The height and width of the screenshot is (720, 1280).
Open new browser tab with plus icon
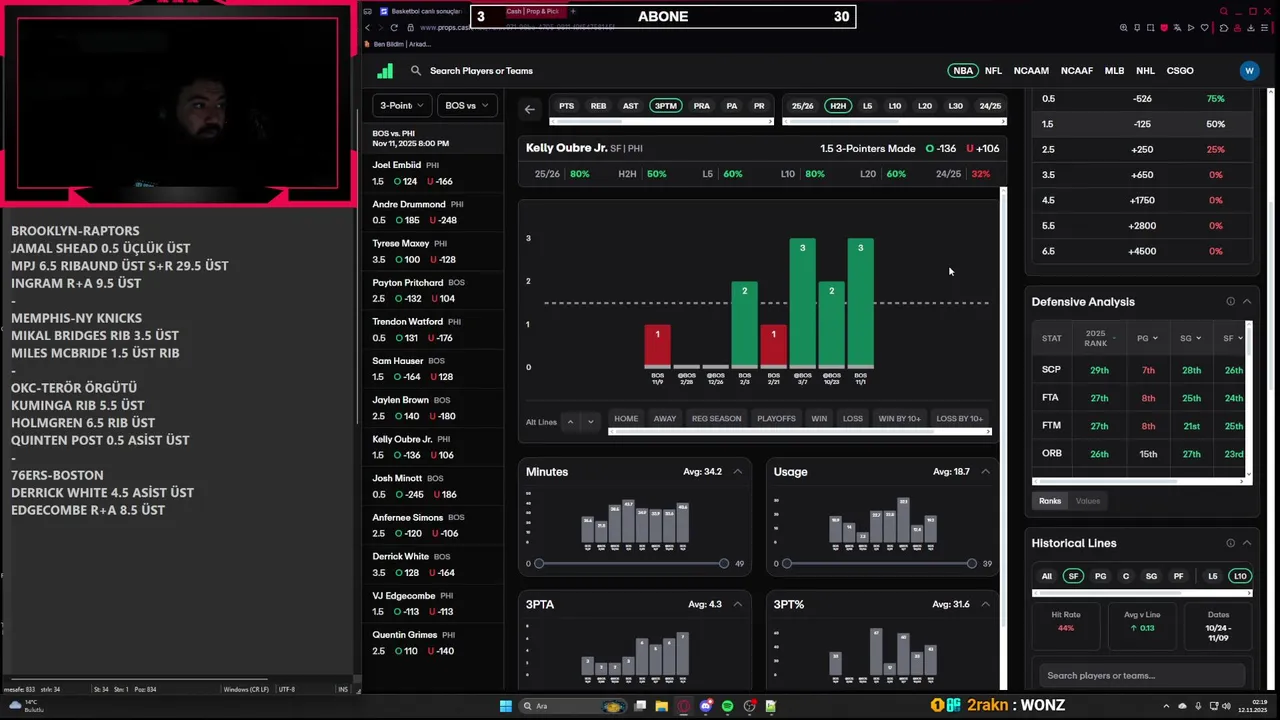click(573, 11)
